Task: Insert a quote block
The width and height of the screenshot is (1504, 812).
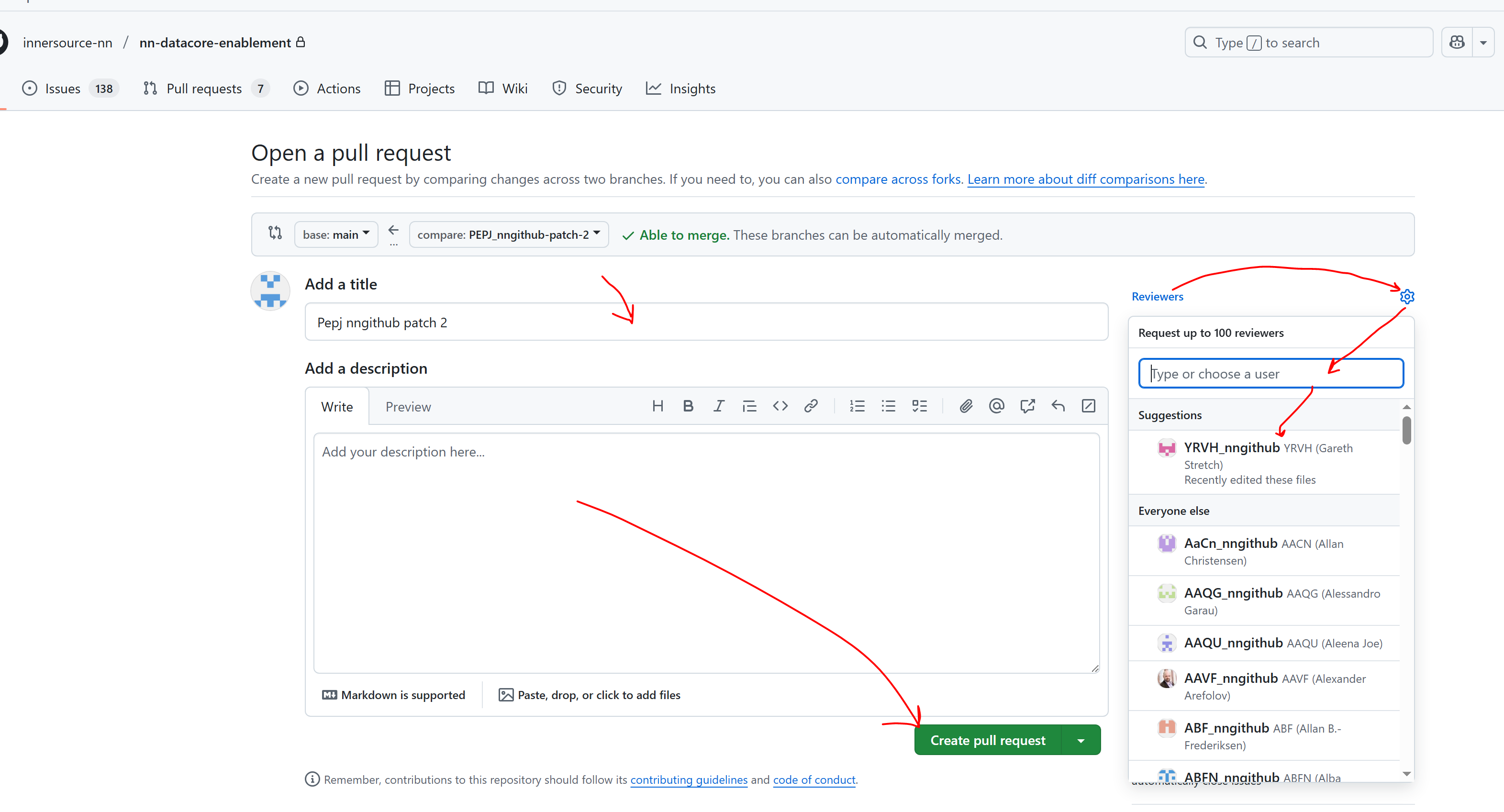Action: (750, 406)
